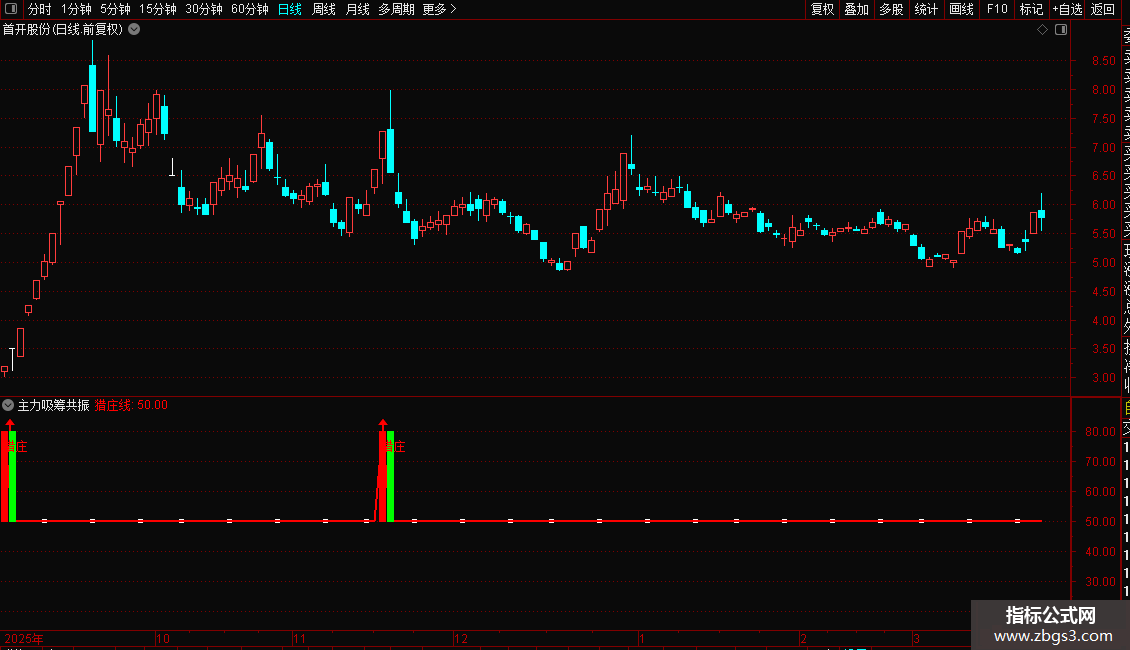Select the 日线 daily chart tab
This screenshot has height=650, width=1130.
[290, 9]
